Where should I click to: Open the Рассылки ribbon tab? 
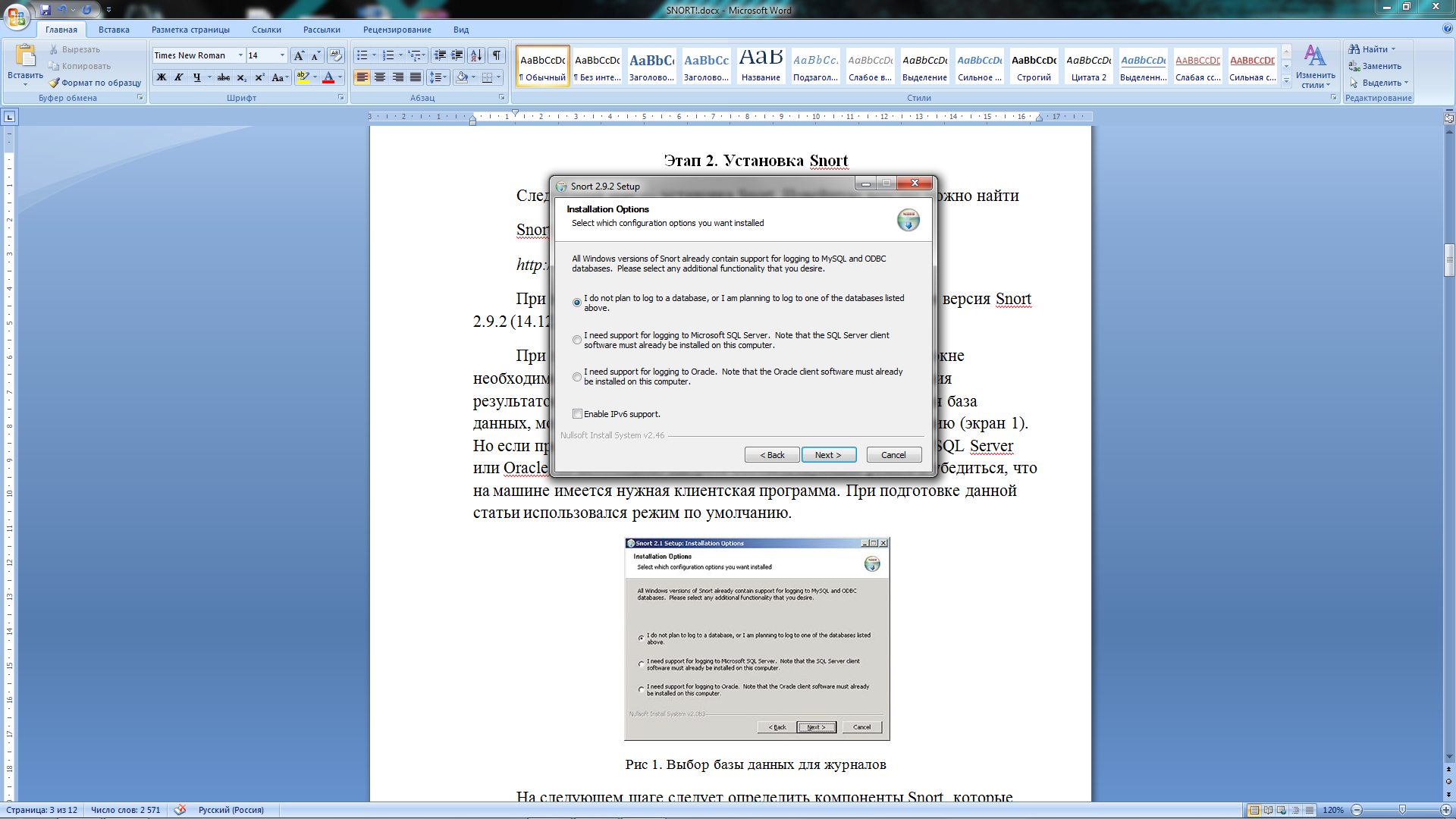[x=322, y=30]
